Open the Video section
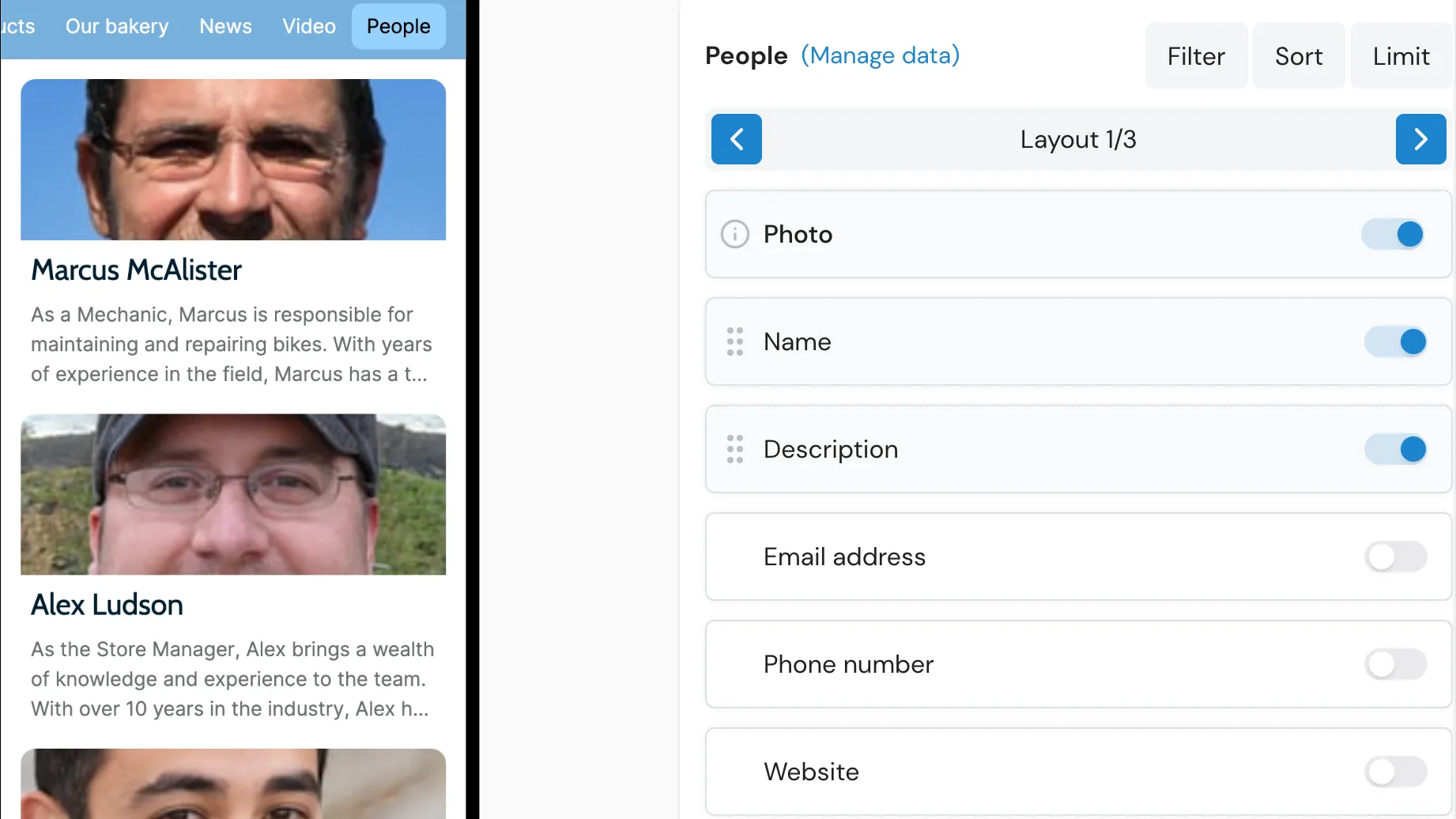The width and height of the screenshot is (1456, 819). pyautogui.click(x=308, y=26)
